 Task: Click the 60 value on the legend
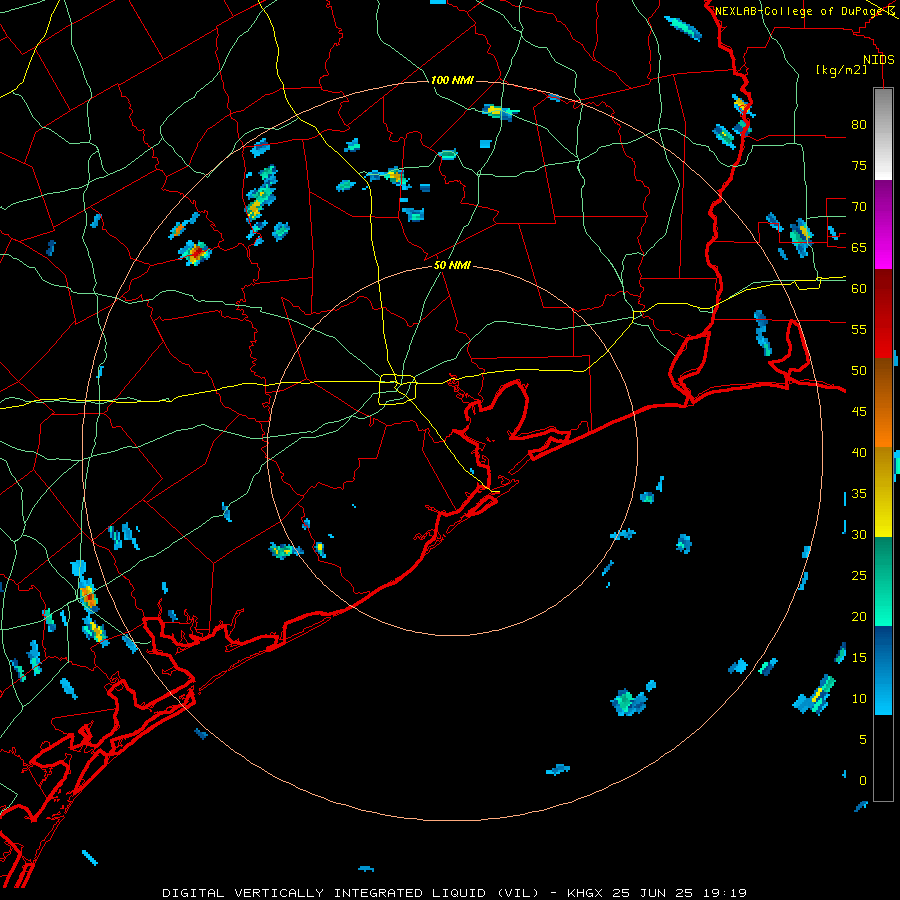[x=859, y=289]
